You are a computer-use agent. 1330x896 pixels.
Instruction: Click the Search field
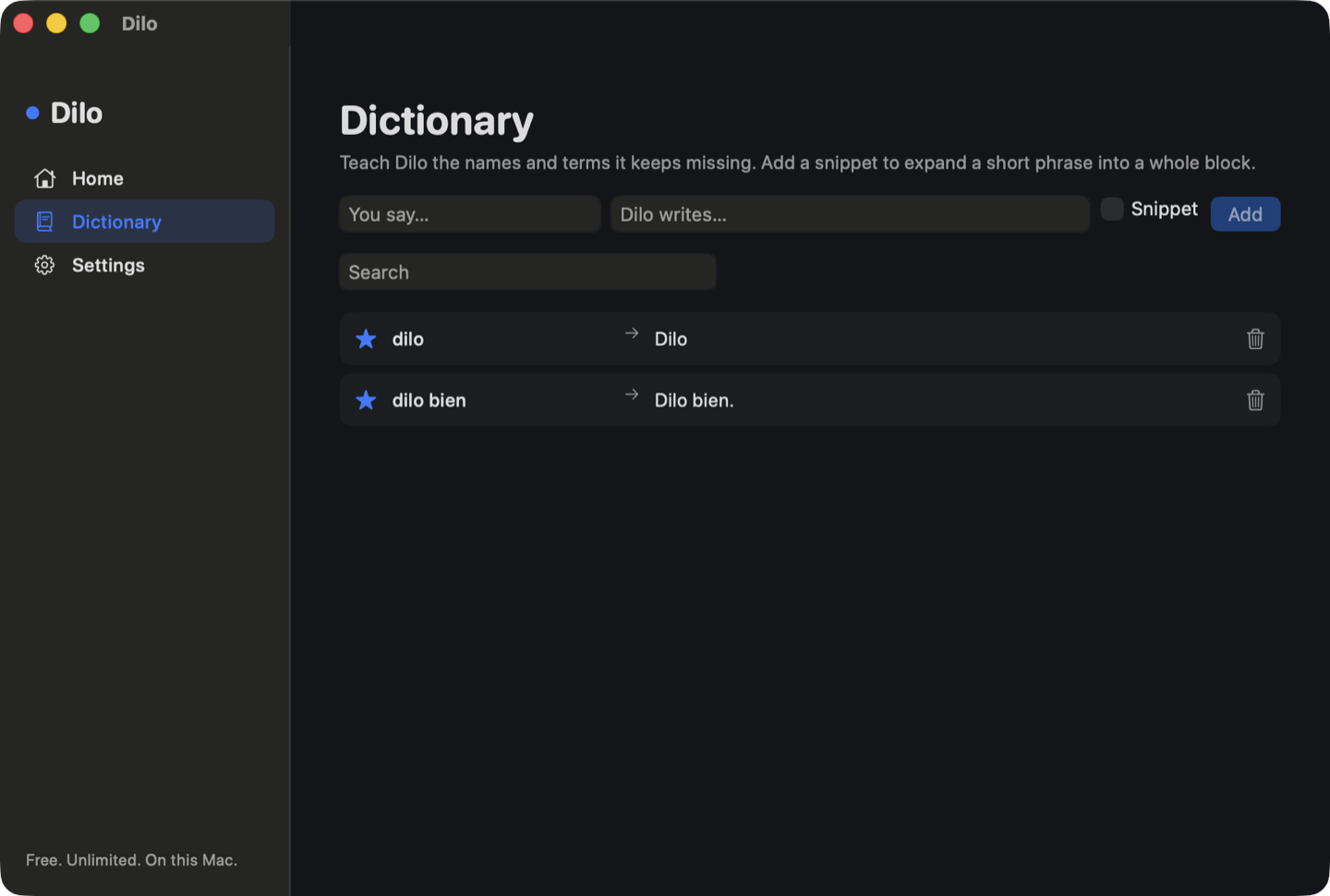pyautogui.click(x=527, y=272)
